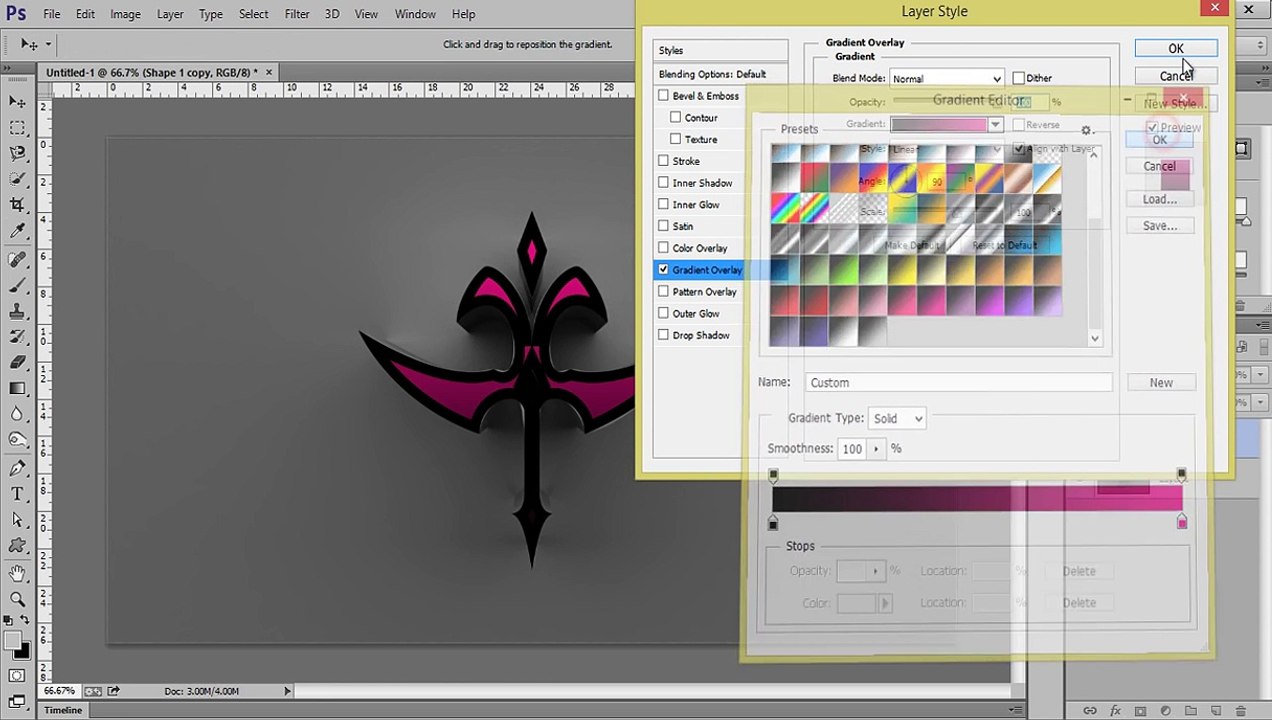Select the Path Selection tool
This screenshot has width=1272, height=720.
(18, 520)
